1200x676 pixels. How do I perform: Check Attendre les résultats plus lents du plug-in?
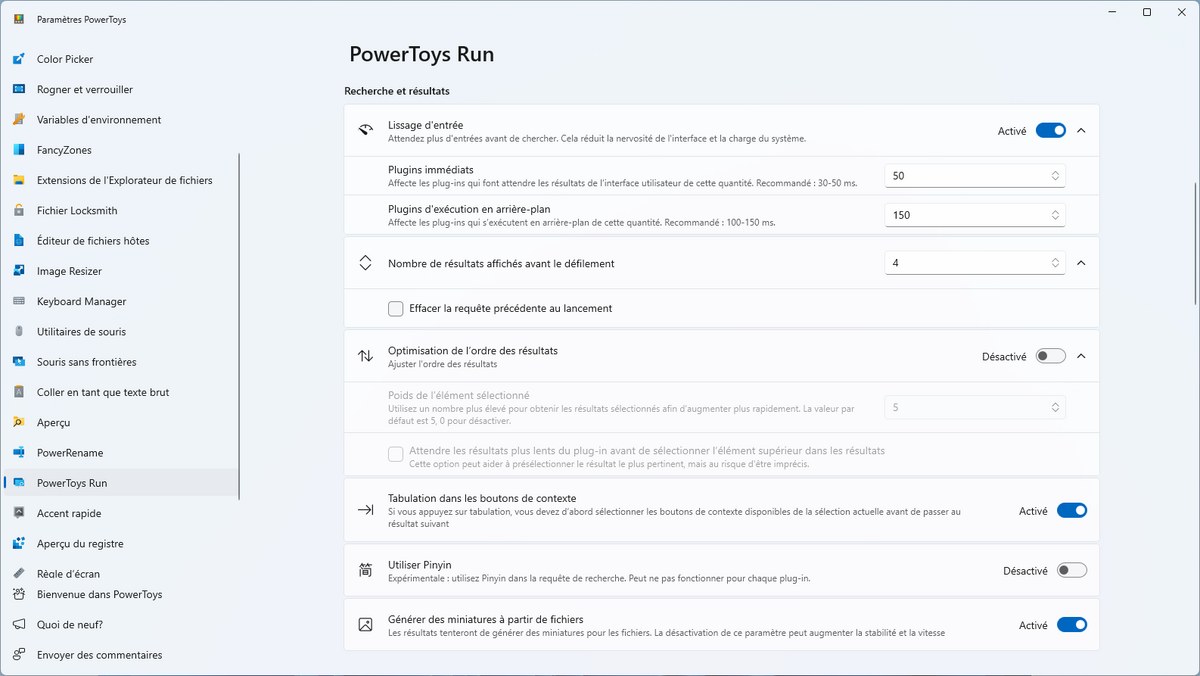pyautogui.click(x=396, y=454)
